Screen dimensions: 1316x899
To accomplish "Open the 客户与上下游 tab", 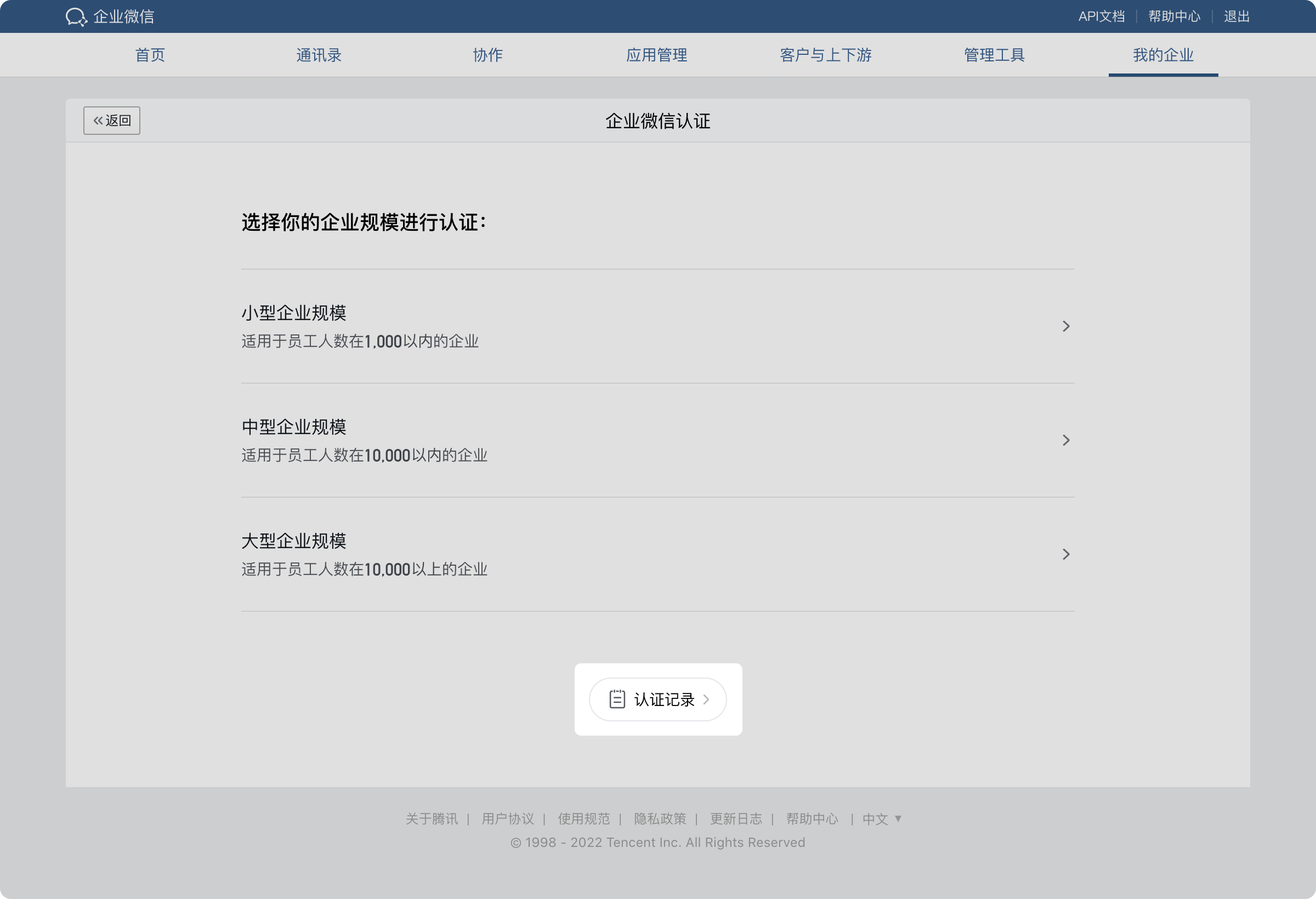I will click(826, 55).
